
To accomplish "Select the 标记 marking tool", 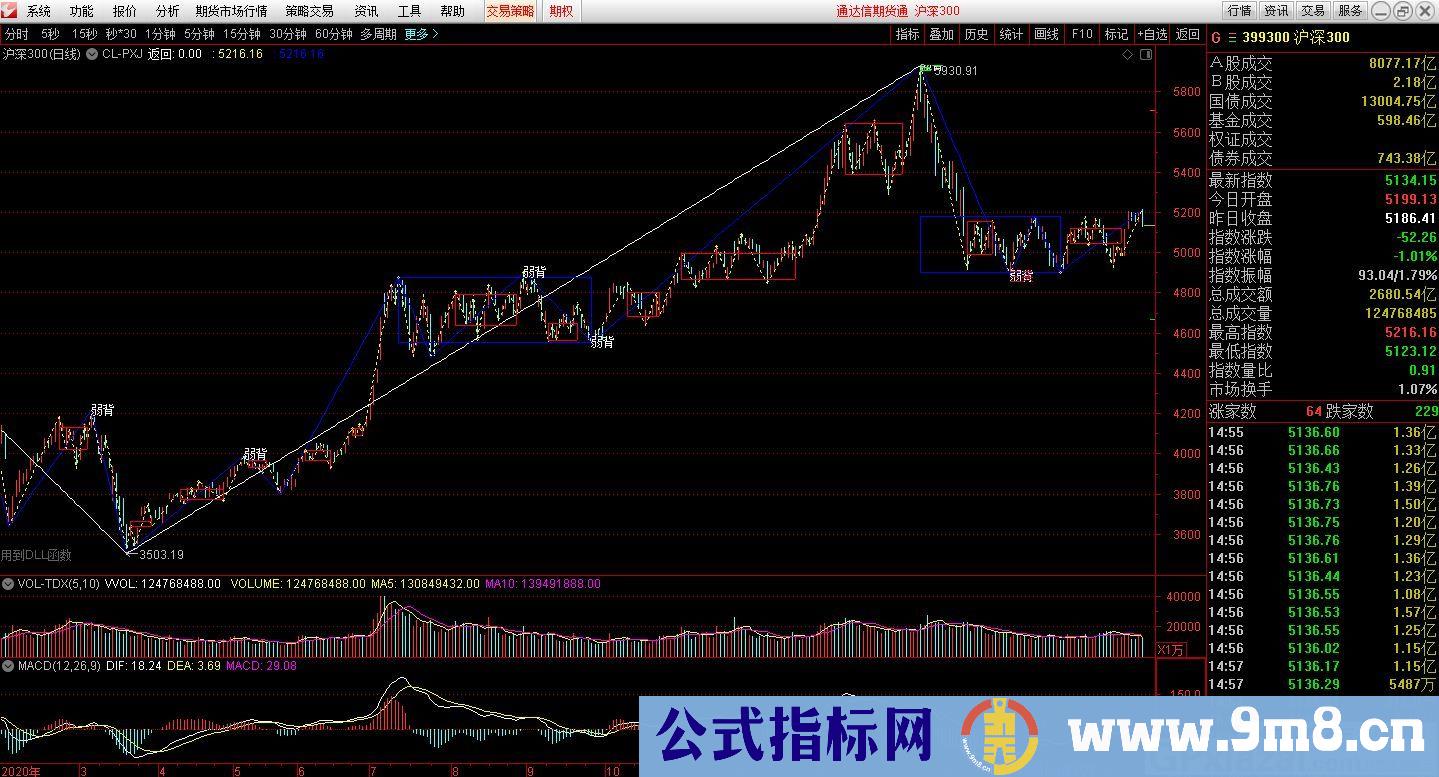I will [x=1115, y=33].
